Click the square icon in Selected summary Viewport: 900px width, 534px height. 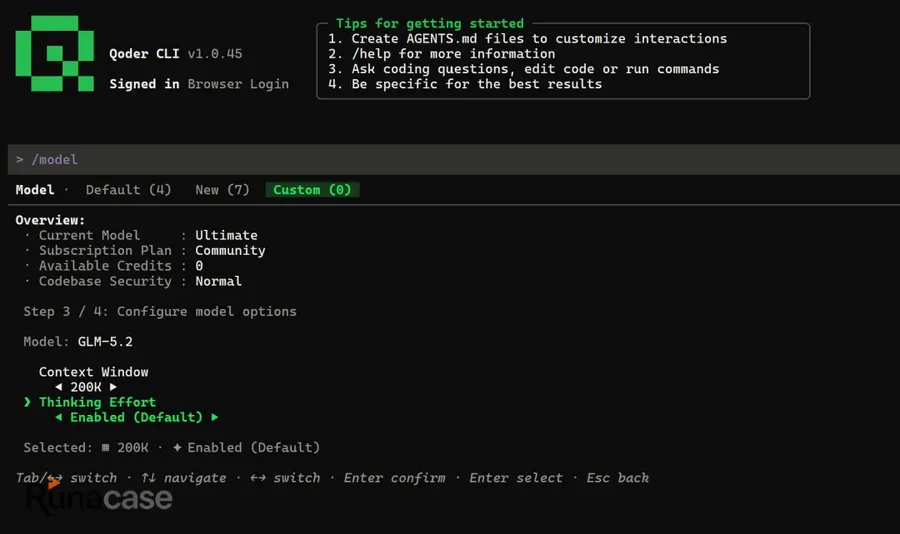coord(106,447)
